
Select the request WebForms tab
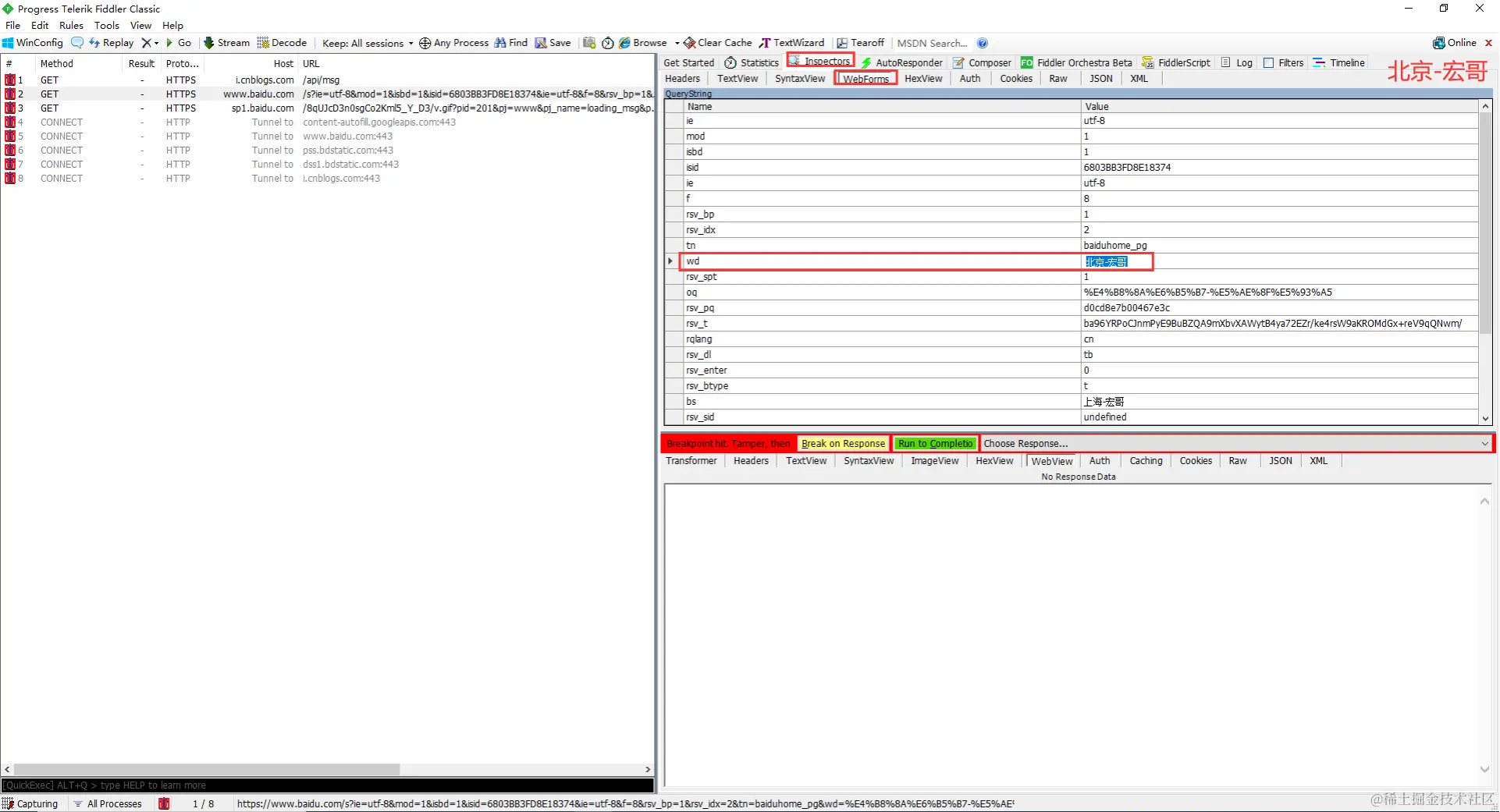pos(866,78)
